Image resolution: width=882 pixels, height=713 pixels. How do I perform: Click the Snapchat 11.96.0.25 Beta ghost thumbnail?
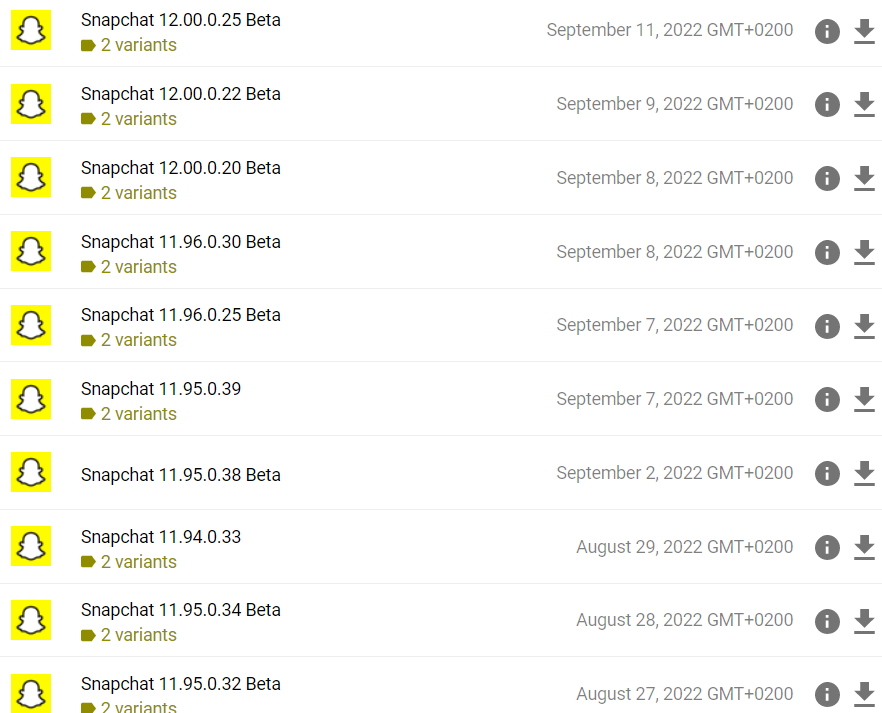(x=31, y=325)
